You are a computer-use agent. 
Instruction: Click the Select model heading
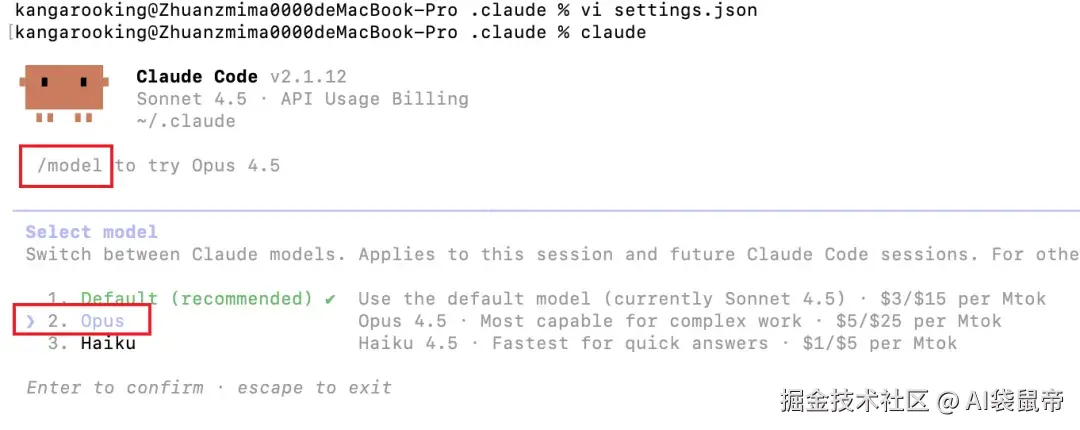(x=92, y=232)
